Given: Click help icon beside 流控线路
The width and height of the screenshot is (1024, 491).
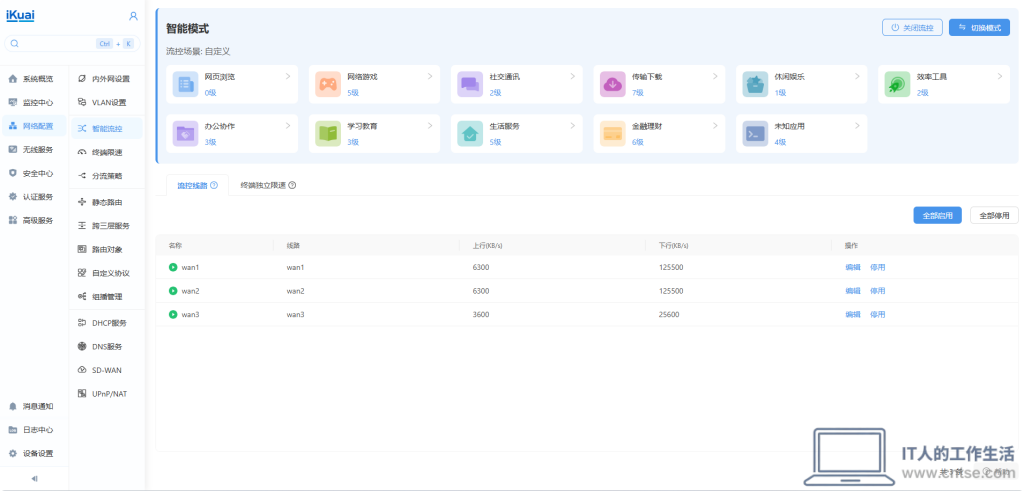Looking at the screenshot, I should (x=214, y=185).
